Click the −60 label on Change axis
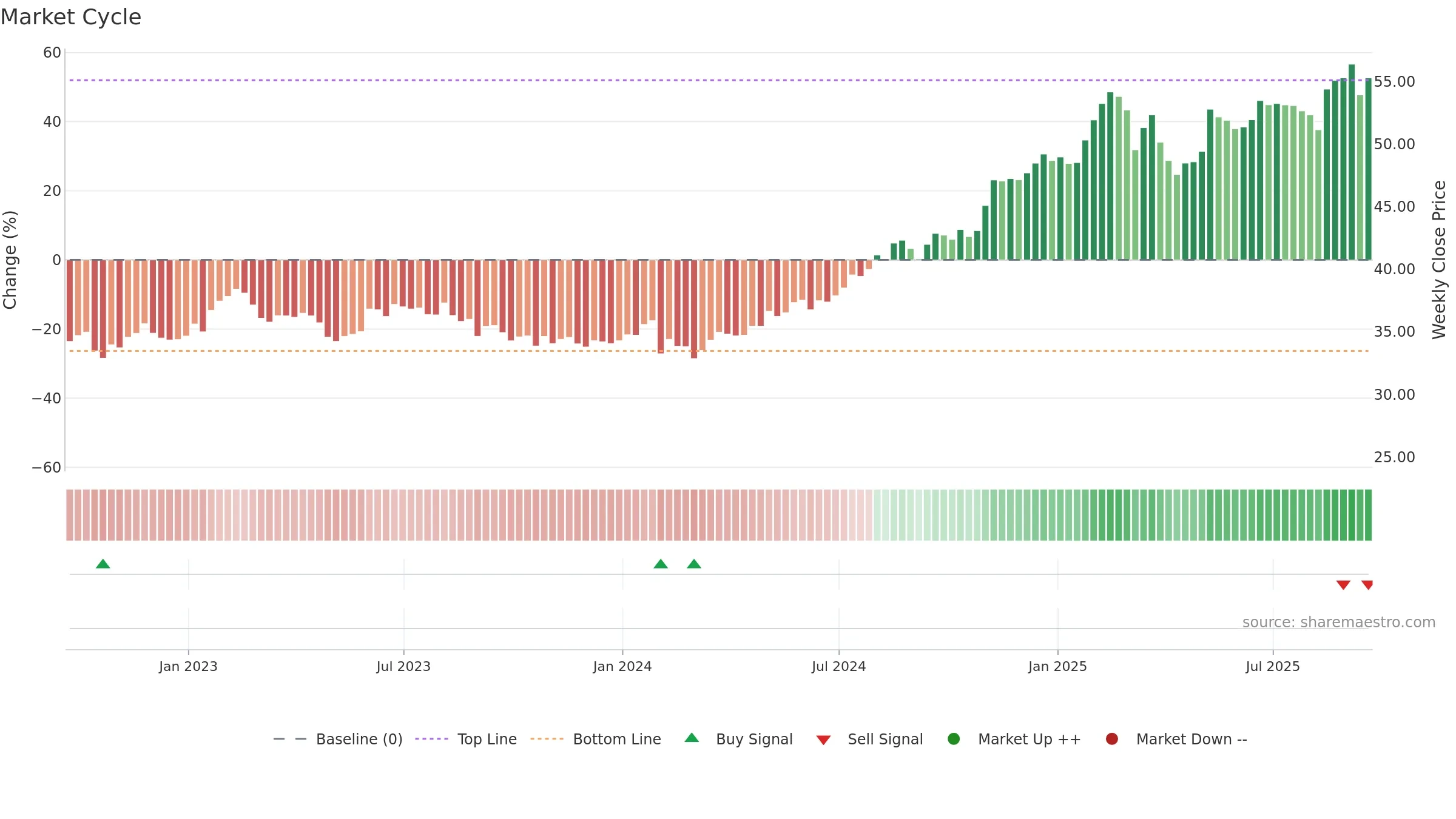The width and height of the screenshot is (1456, 819). pos(47,468)
